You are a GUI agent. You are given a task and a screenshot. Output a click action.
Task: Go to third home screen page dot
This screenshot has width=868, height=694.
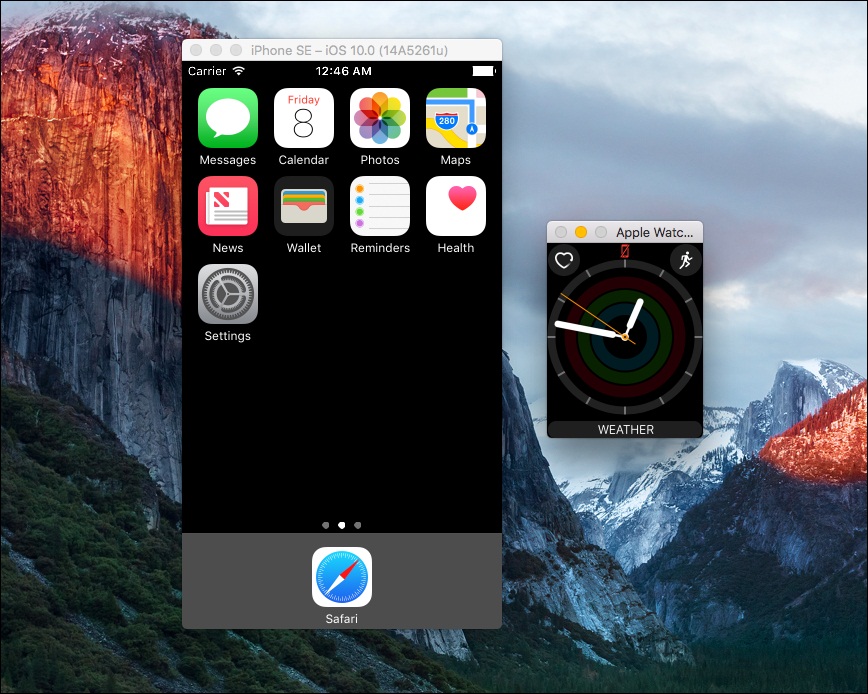pos(358,525)
